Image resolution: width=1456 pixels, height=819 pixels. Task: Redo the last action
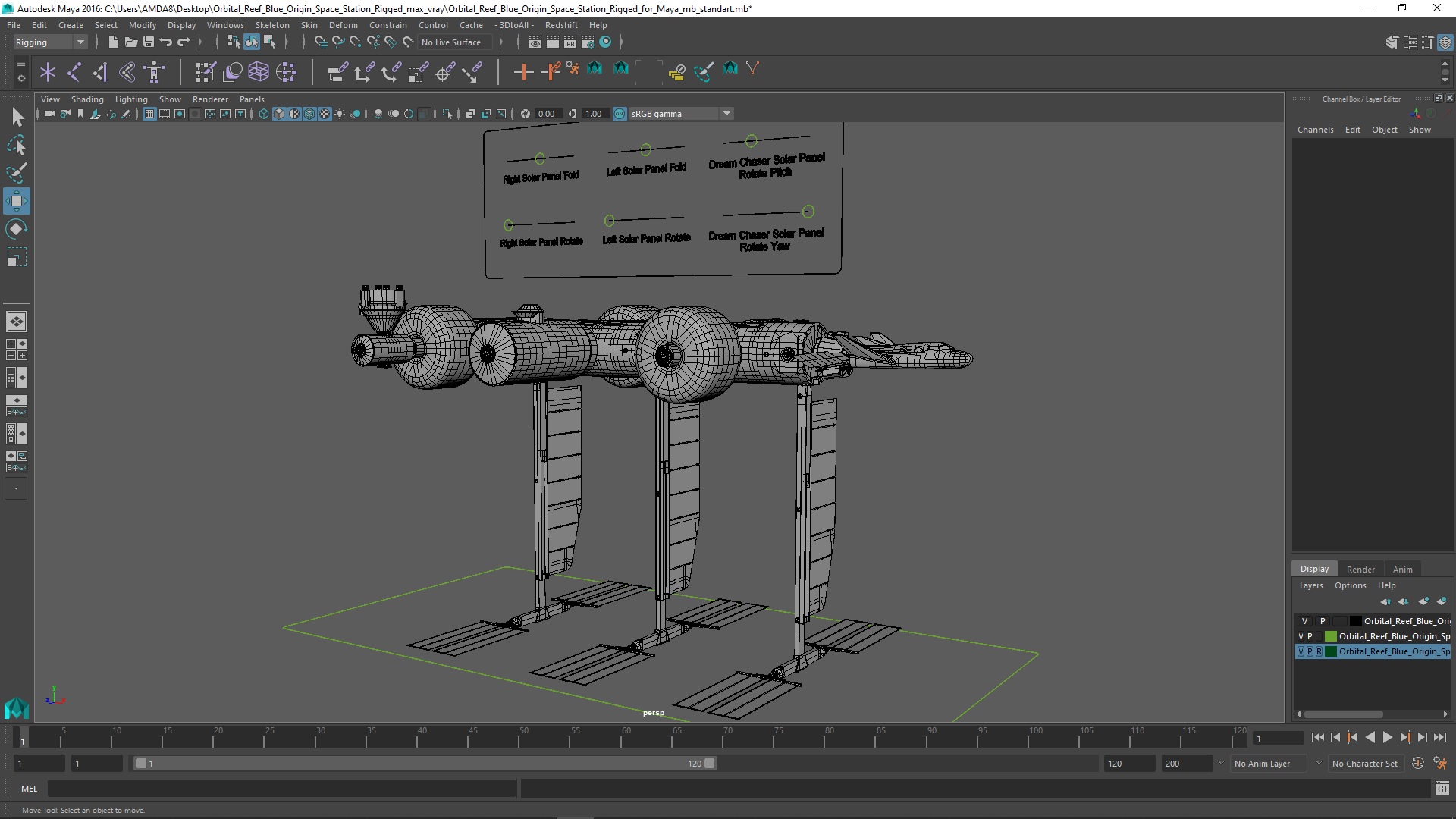click(x=184, y=42)
